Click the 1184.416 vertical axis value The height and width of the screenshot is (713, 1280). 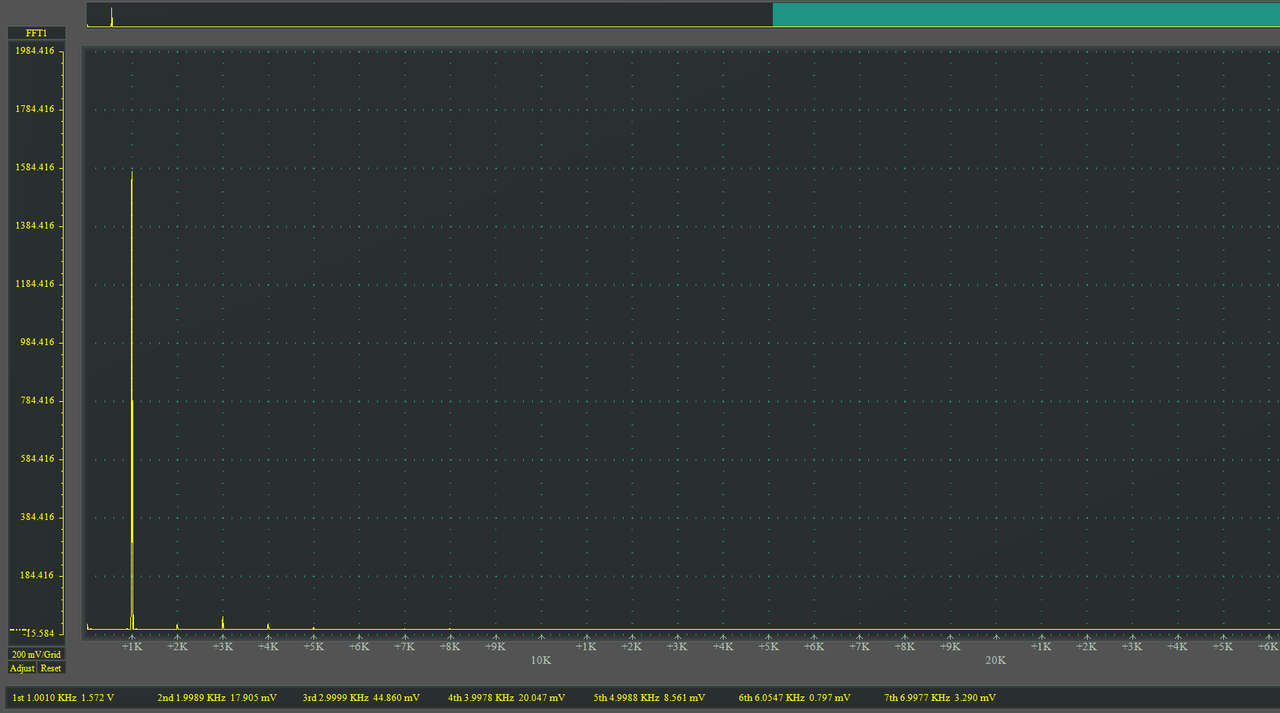click(34, 284)
